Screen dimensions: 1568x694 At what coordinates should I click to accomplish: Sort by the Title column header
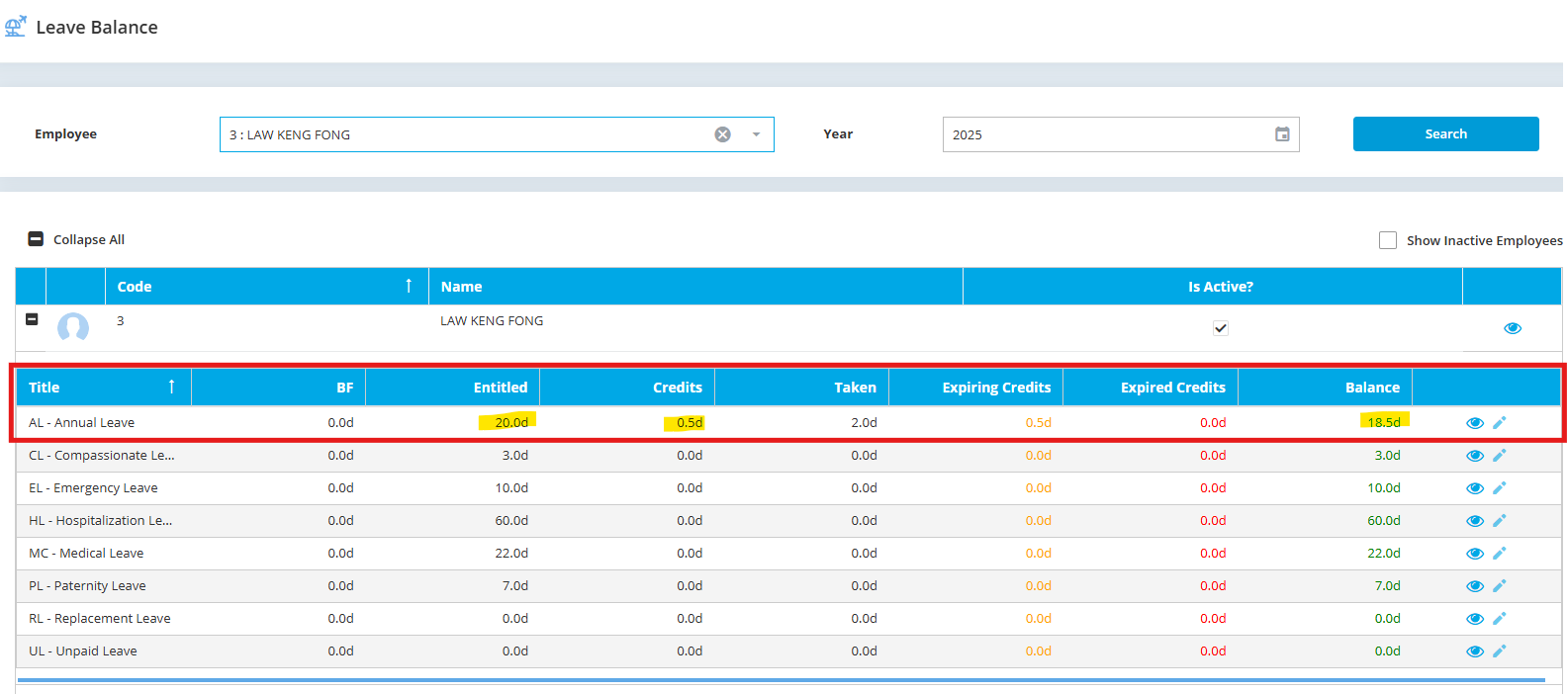tap(104, 388)
